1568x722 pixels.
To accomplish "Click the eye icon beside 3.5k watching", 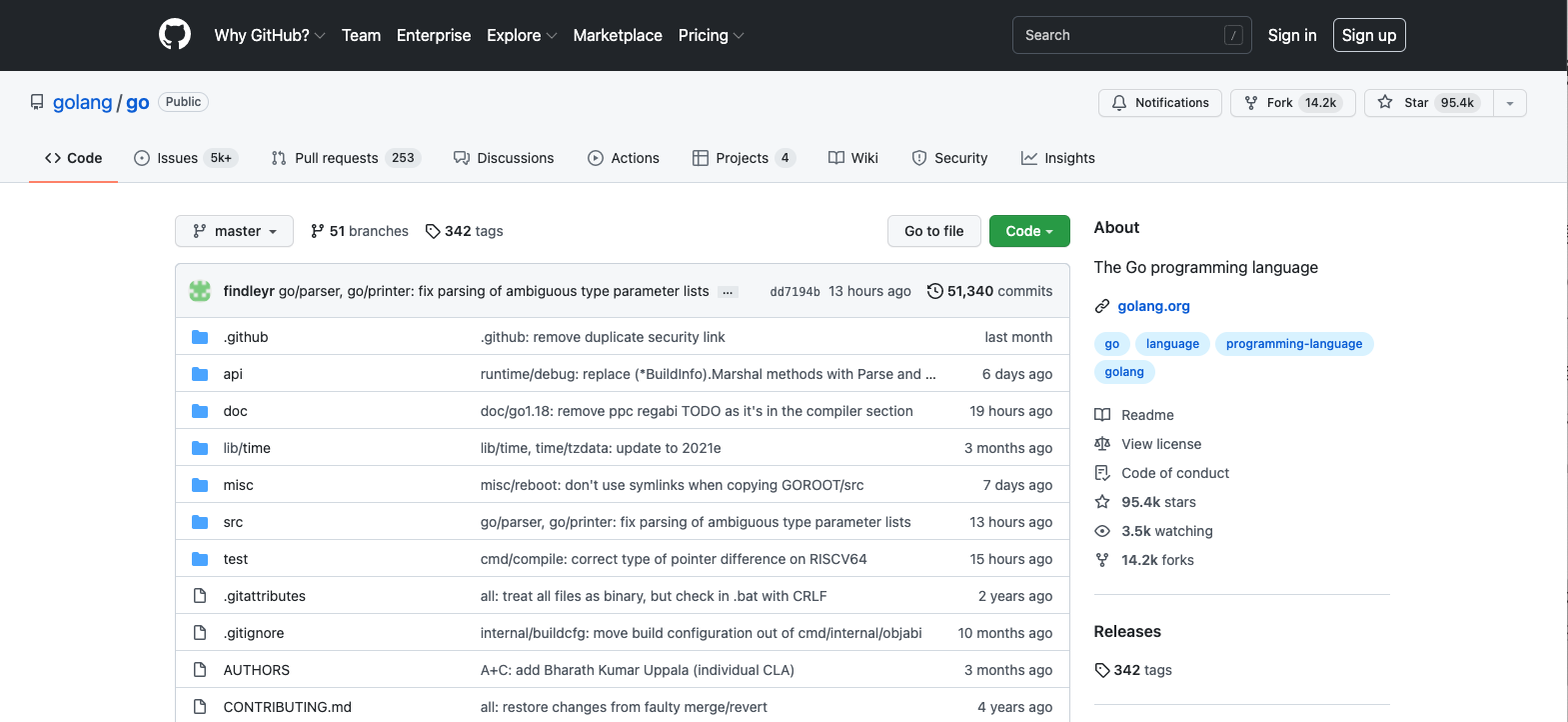I will (1102, 531).
